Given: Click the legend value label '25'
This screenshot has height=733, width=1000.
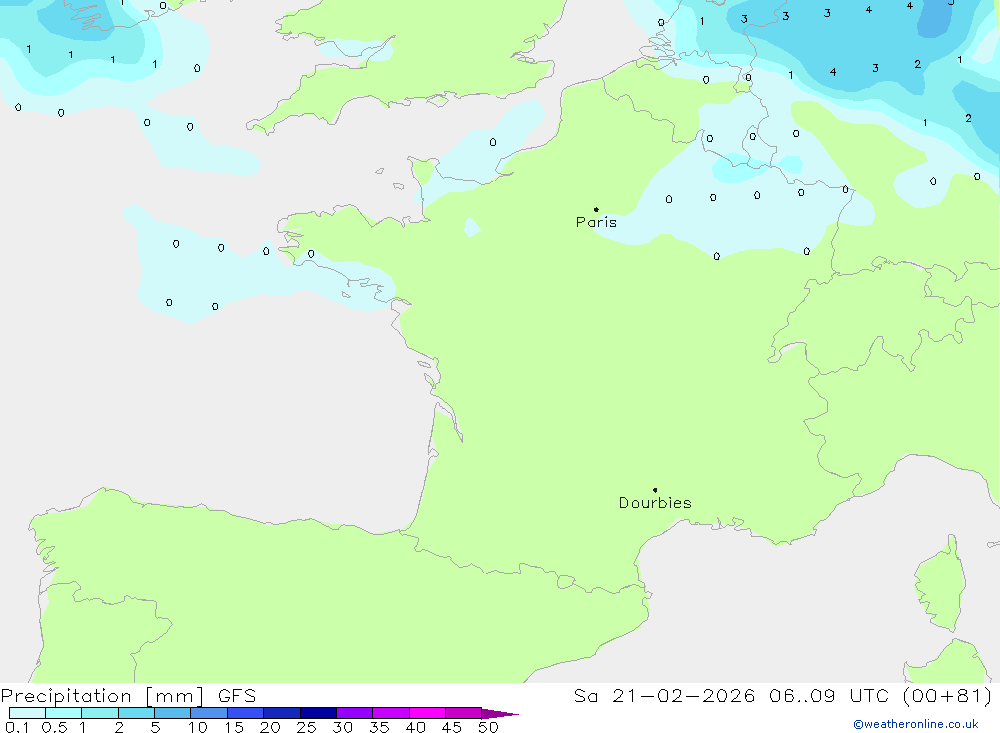Looking at the screenshot, I should [307, 727].
